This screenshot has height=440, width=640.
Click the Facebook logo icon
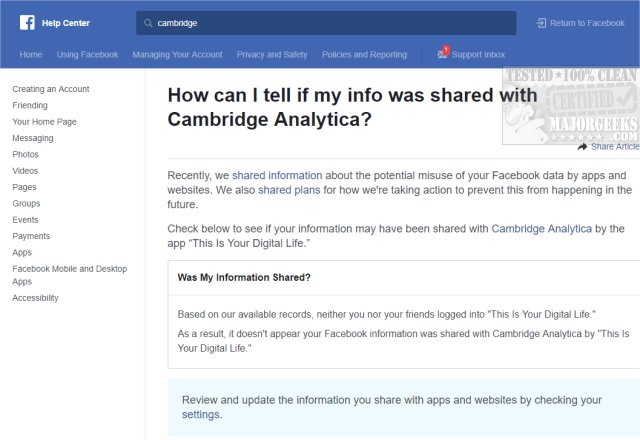27,22
